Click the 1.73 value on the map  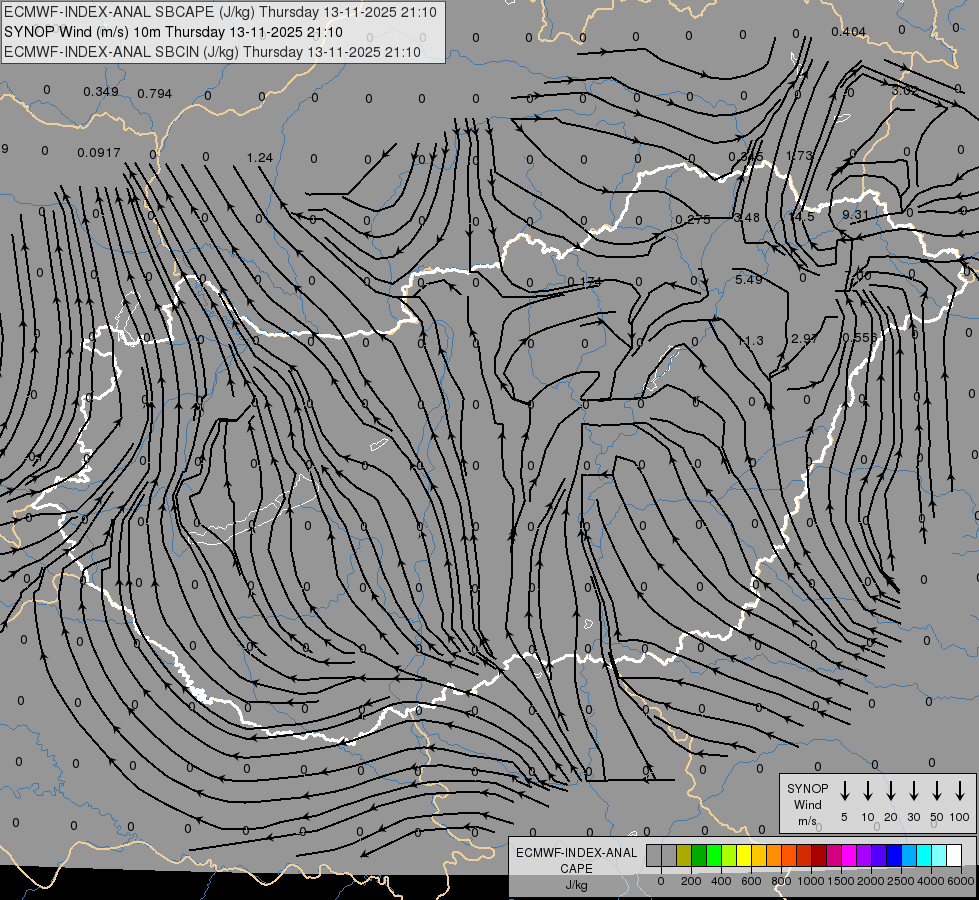click(799, 156)
